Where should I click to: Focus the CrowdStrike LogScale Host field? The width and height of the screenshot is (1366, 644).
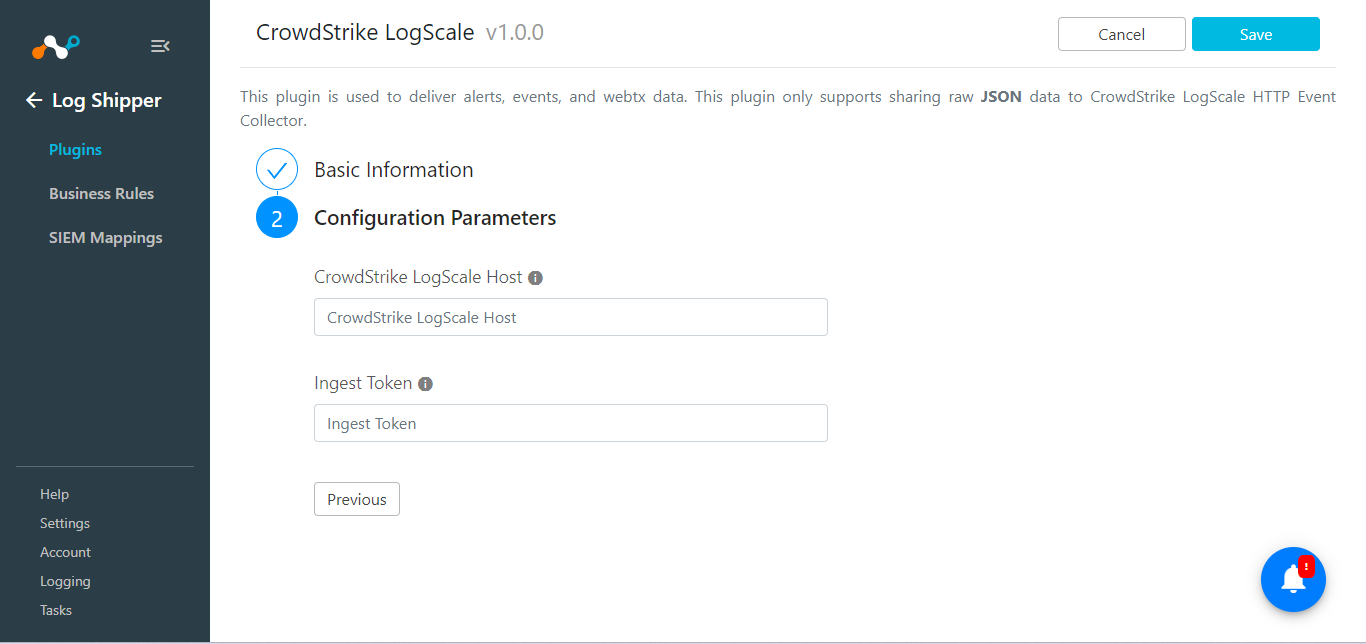(571, 317)
